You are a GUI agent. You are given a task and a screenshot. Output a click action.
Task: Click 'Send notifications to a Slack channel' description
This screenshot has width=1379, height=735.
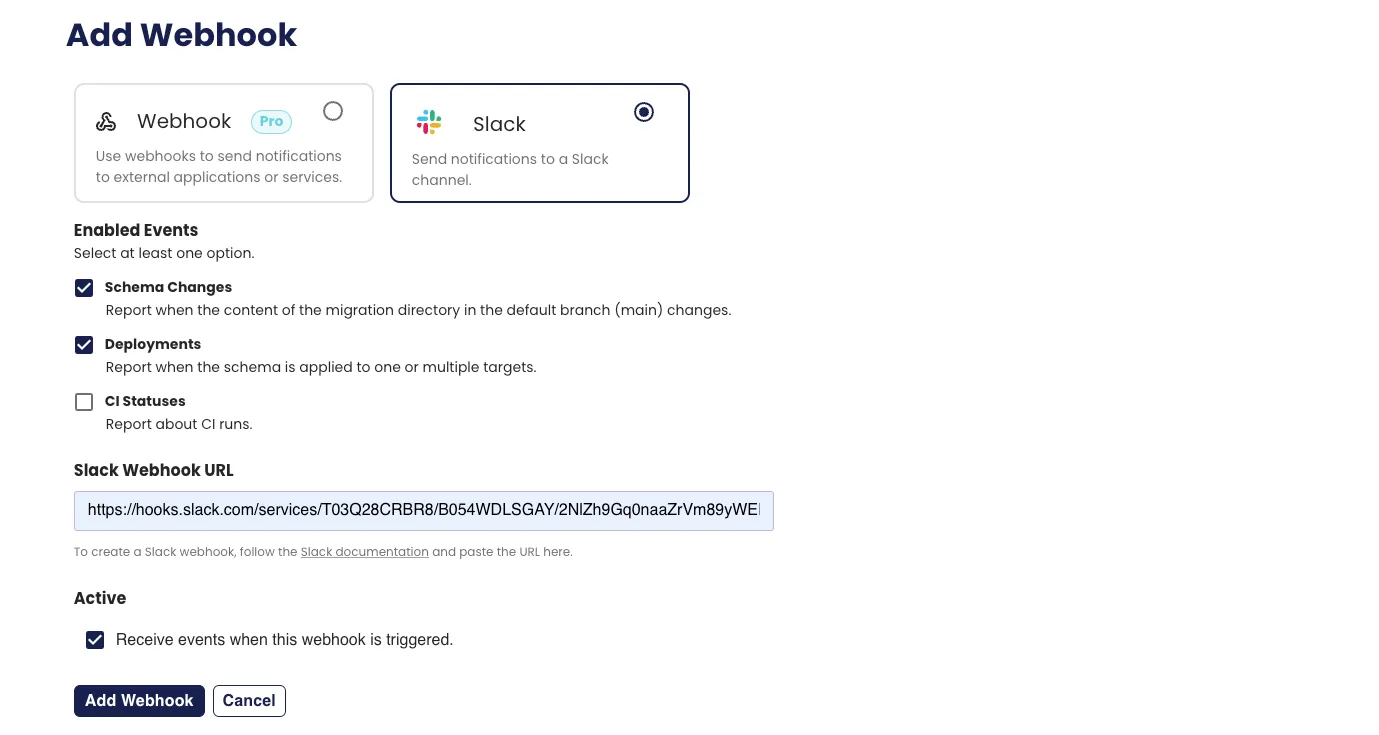click(510, 170)
